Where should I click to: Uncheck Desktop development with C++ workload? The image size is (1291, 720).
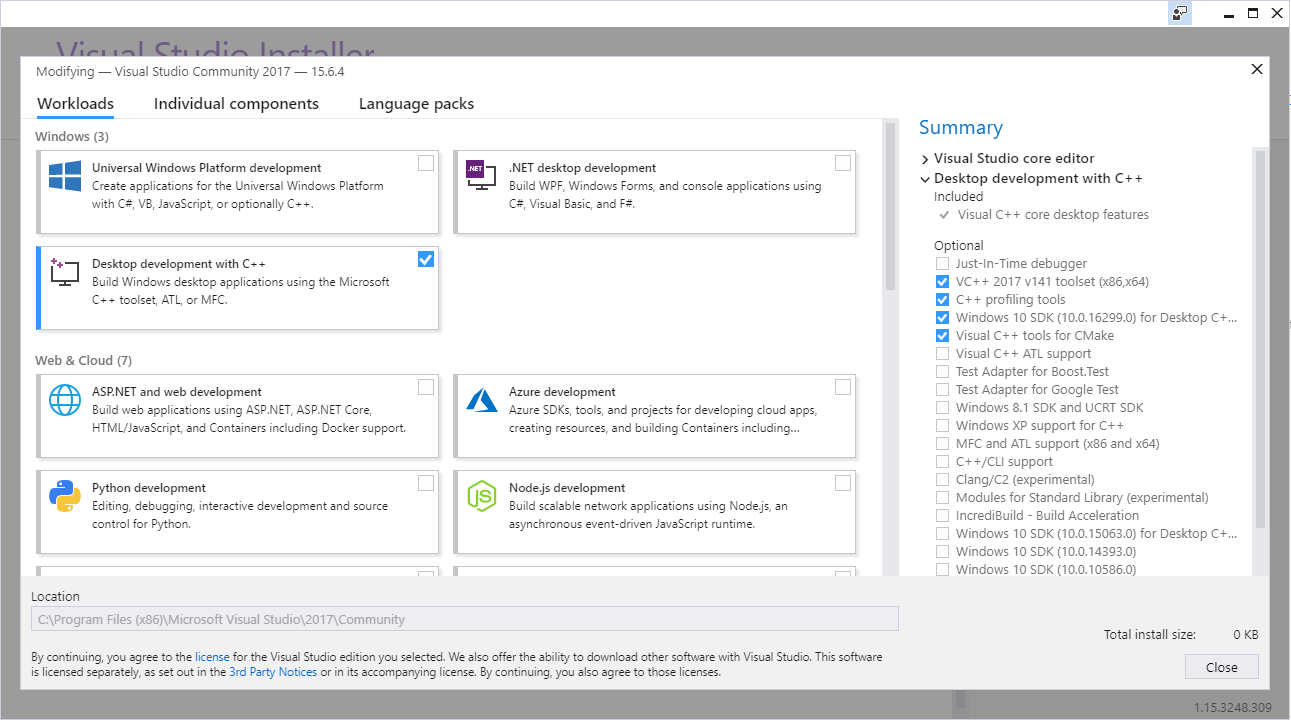[x=426, y=259]
